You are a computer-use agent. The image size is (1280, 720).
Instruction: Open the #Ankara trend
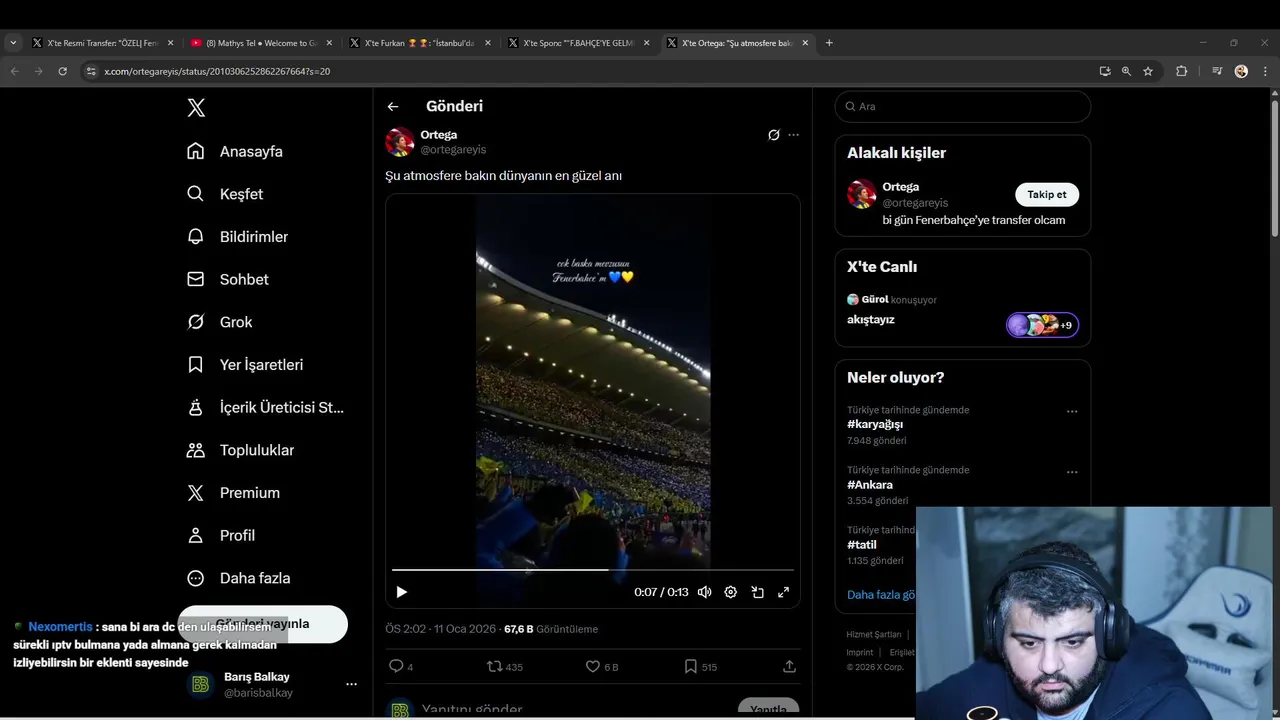click(869, 485)
